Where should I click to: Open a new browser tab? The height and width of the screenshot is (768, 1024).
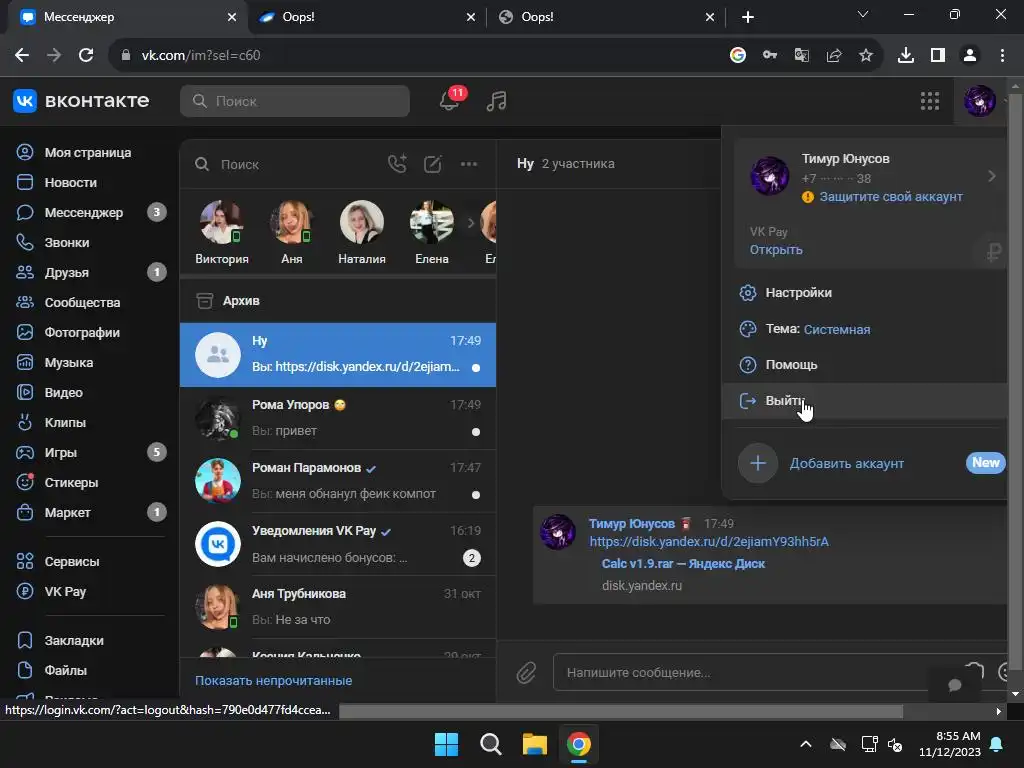coord(748,17)
